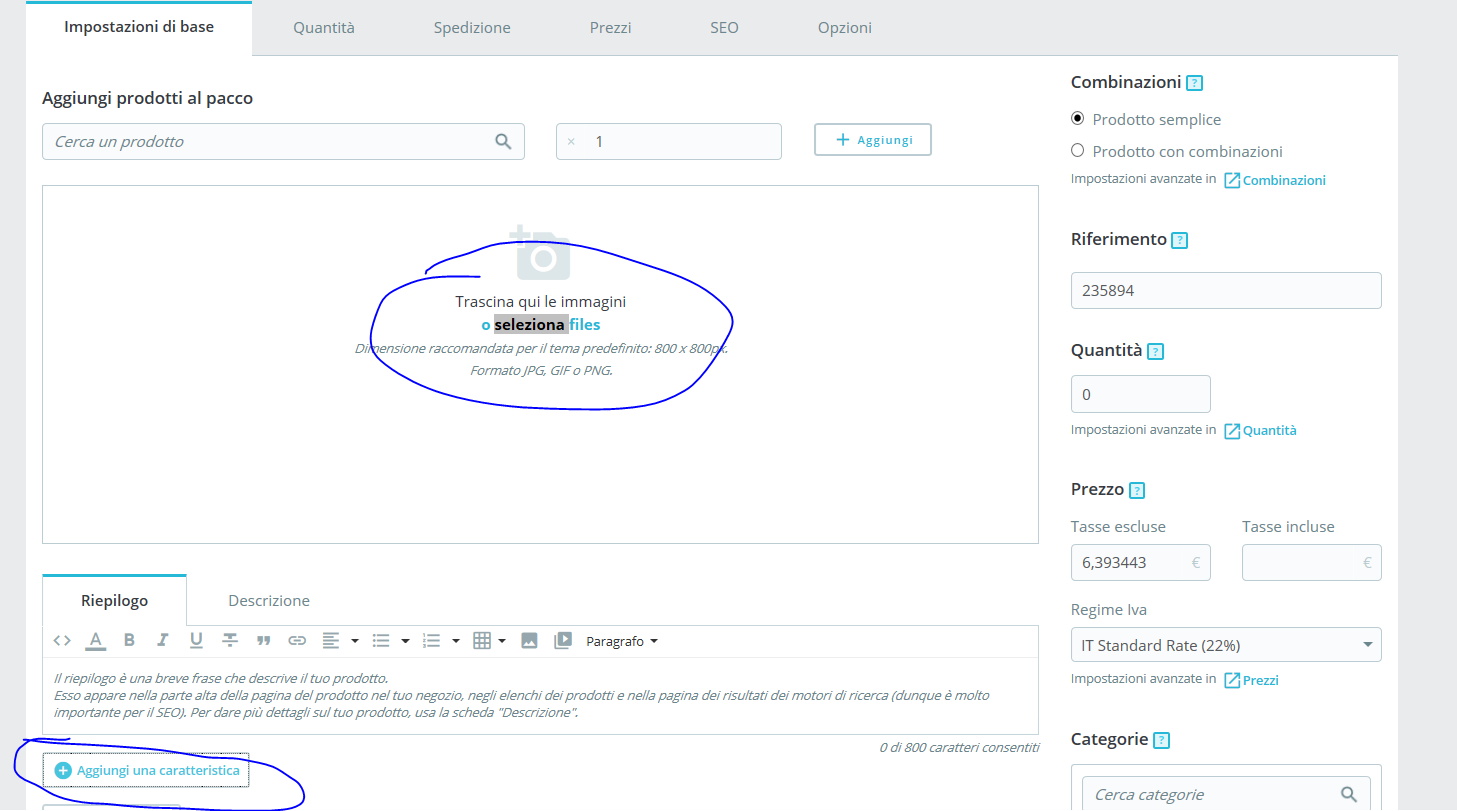The height and width of the screenshot is (811, 1457).
Task: Click the Aggiungi button for pack products
Action: click(873, 140)
